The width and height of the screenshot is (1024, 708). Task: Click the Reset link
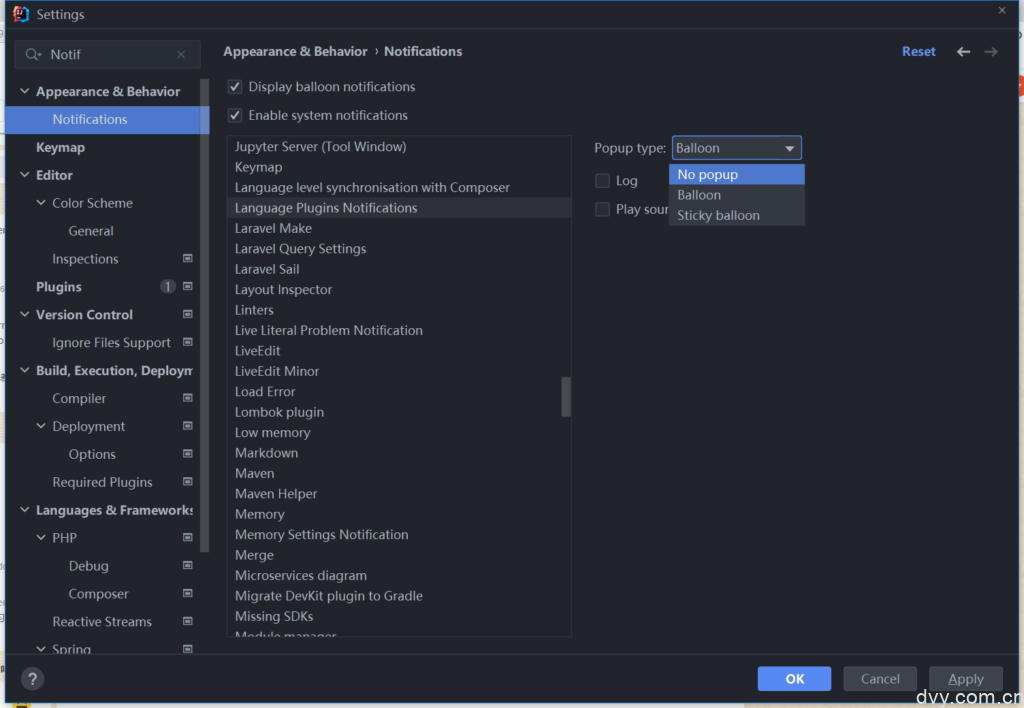click(x=918, y=52)
